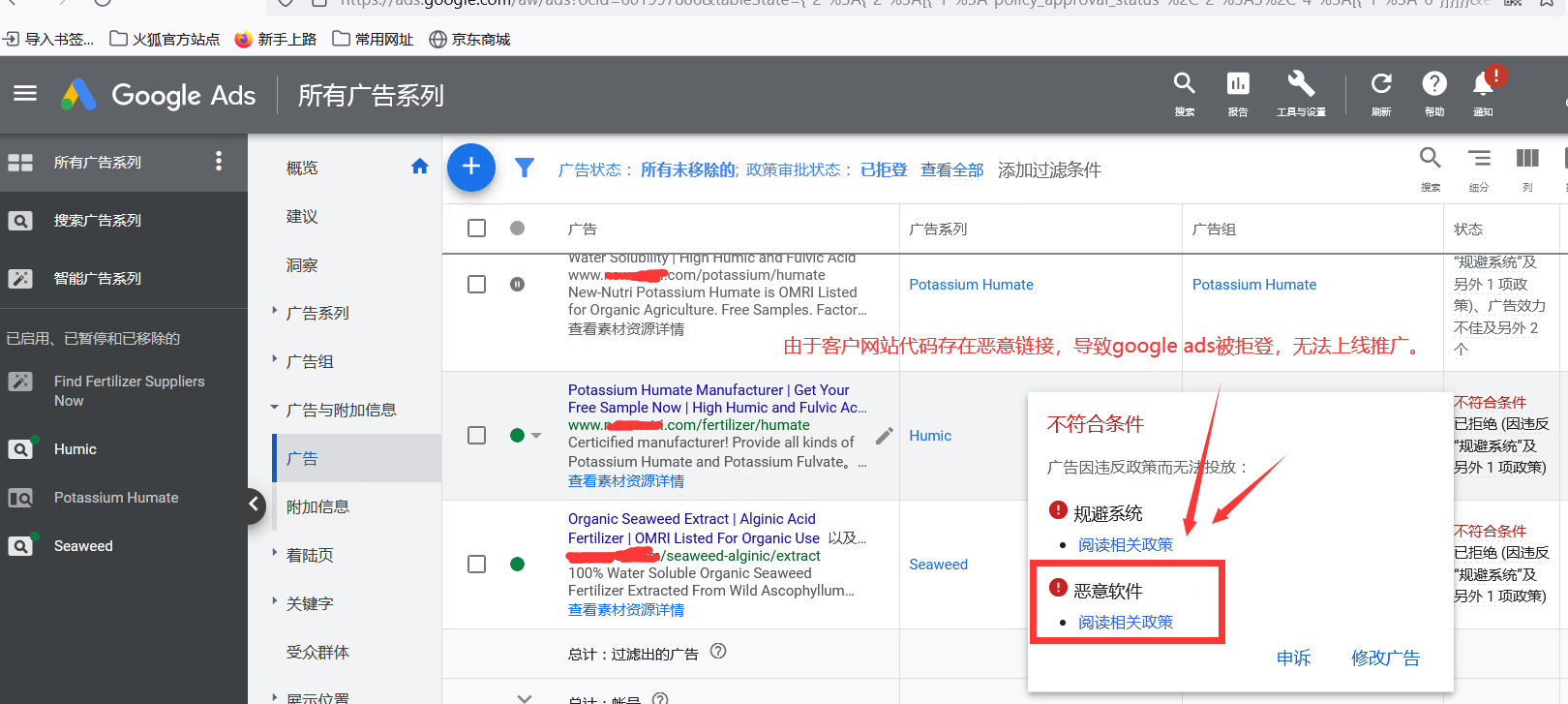
Task: Open 新手上路 bookmark
Action: (276, 39)
